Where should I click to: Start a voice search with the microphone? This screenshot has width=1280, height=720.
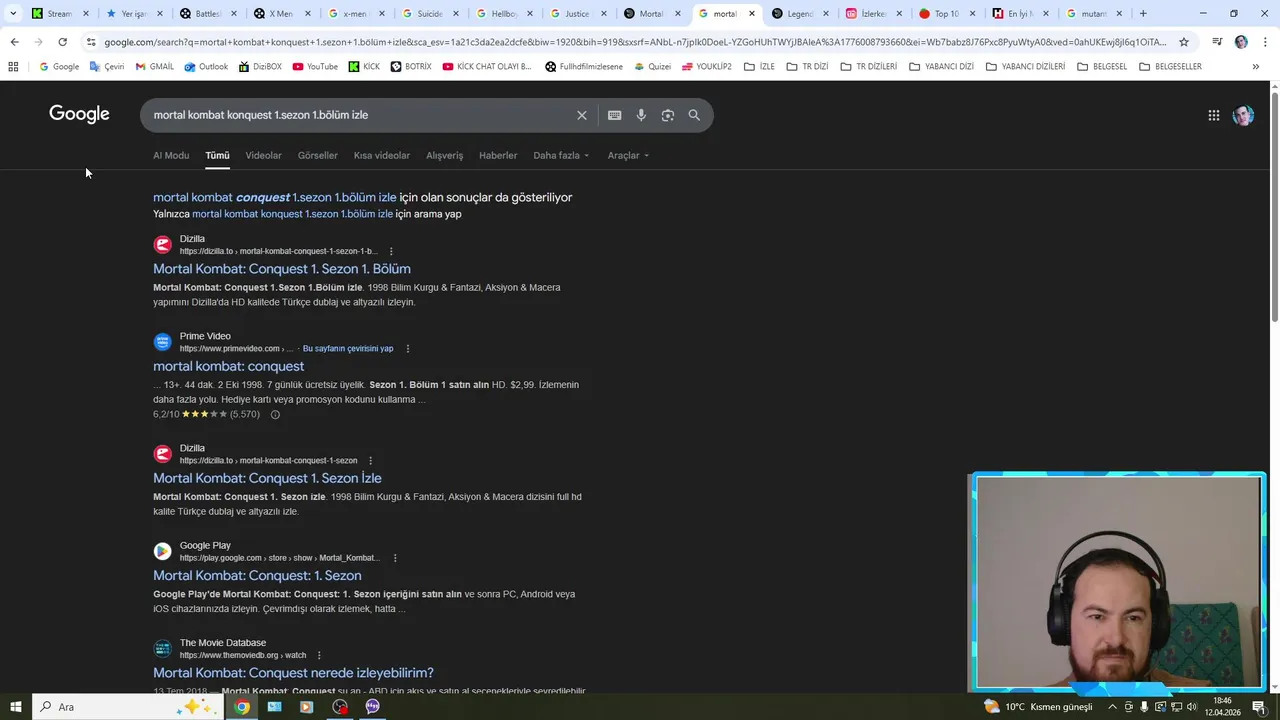coord(641,115)
